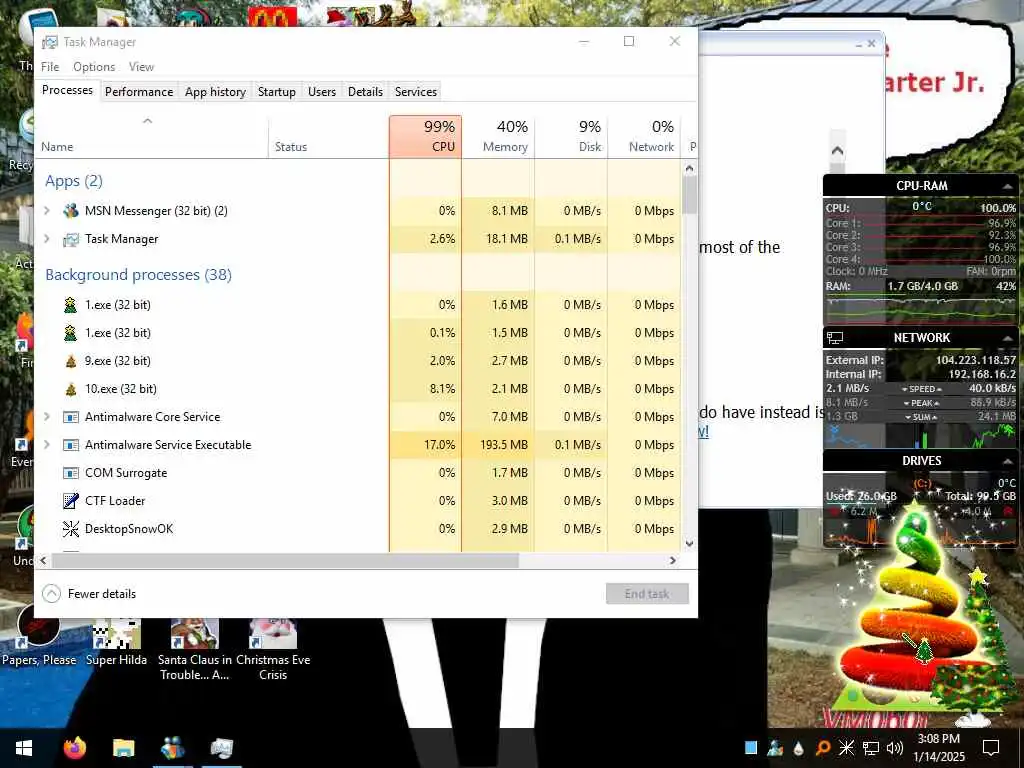Open File Explorer from the taskbar
Screen dimensions: 1024x768
(x=123, y=747)
